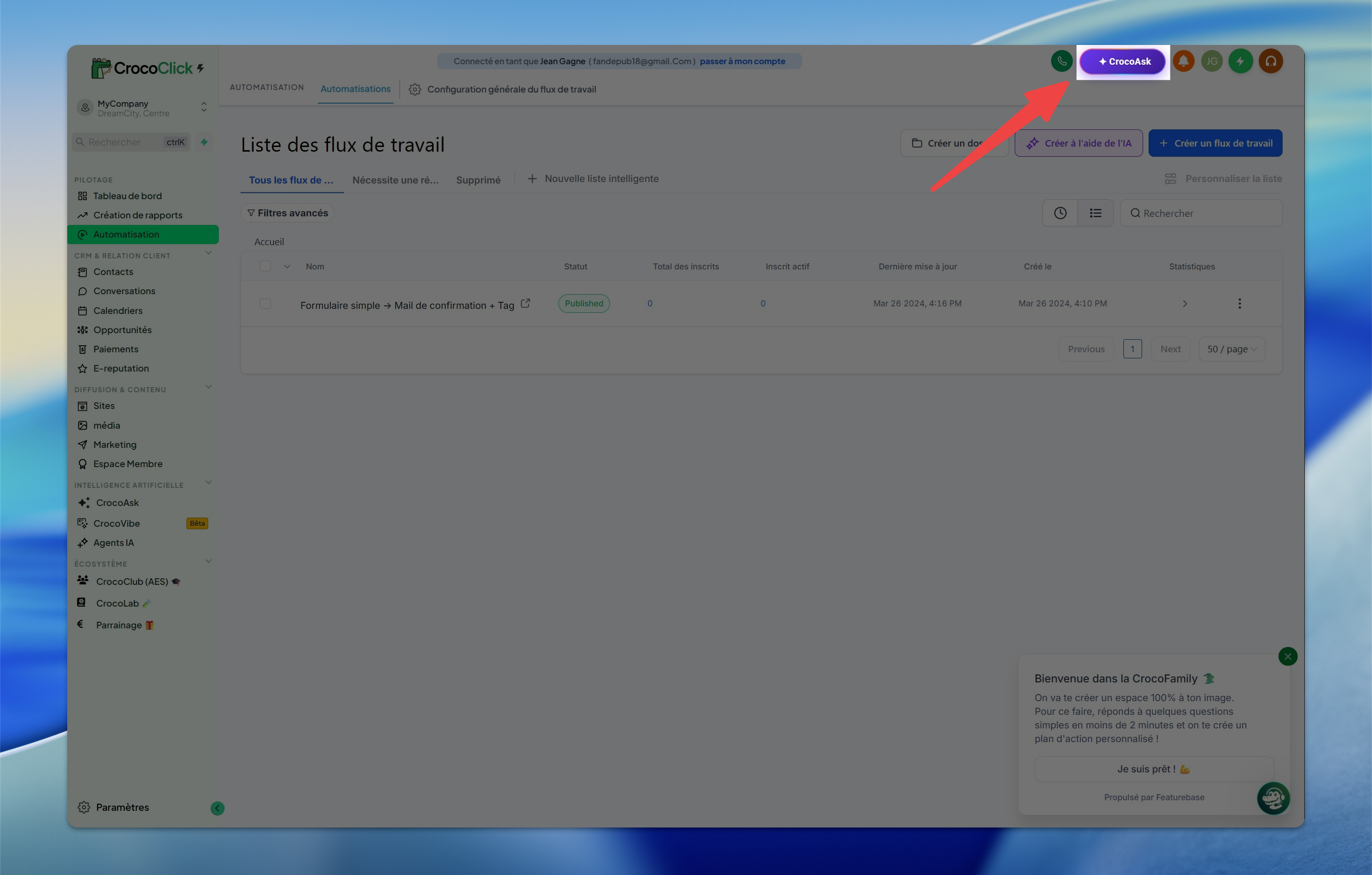
Task: Click the passer à mon compte link
Action: tap(742, 61)
